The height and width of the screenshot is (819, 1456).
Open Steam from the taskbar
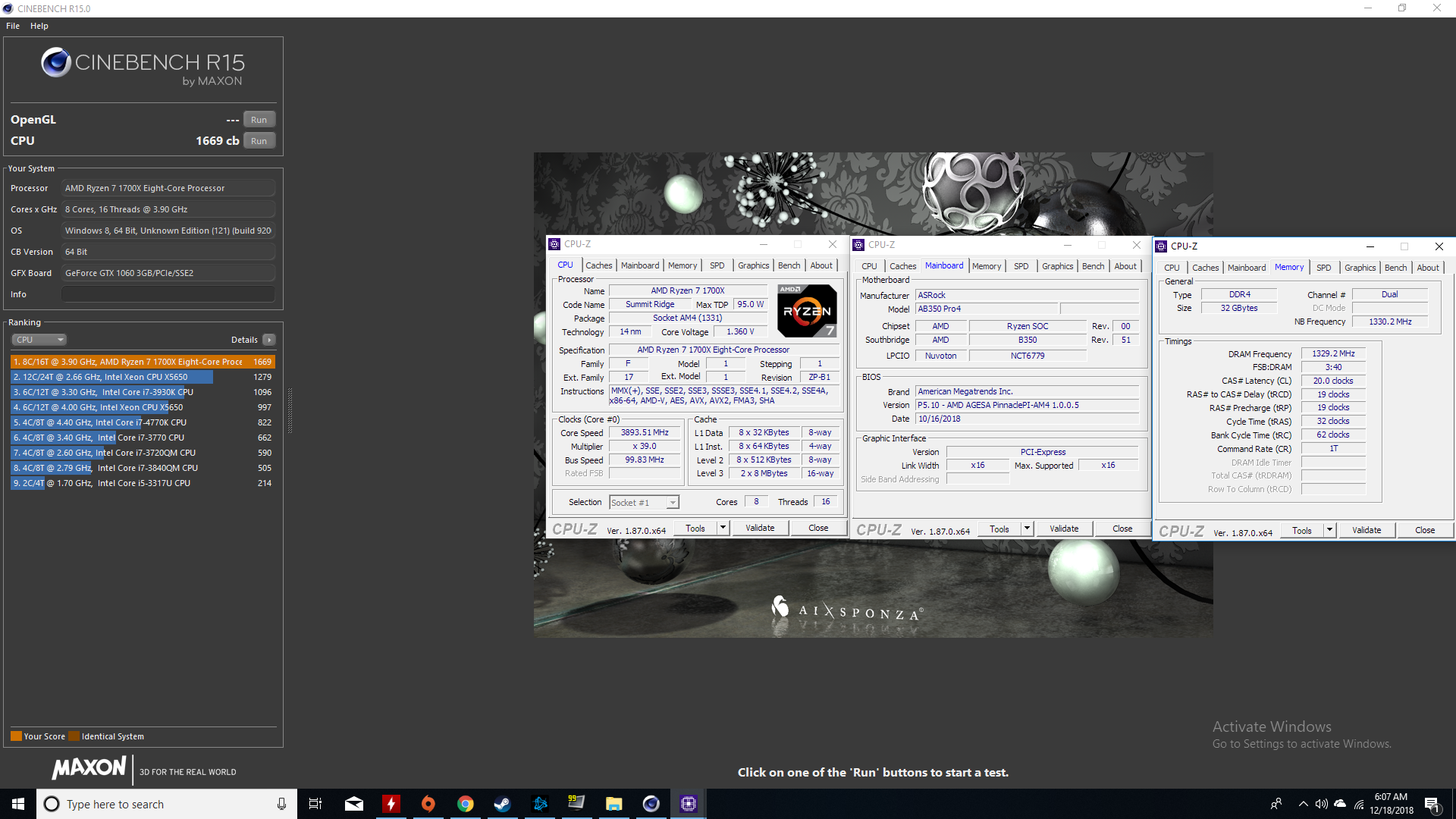point(502,804)
